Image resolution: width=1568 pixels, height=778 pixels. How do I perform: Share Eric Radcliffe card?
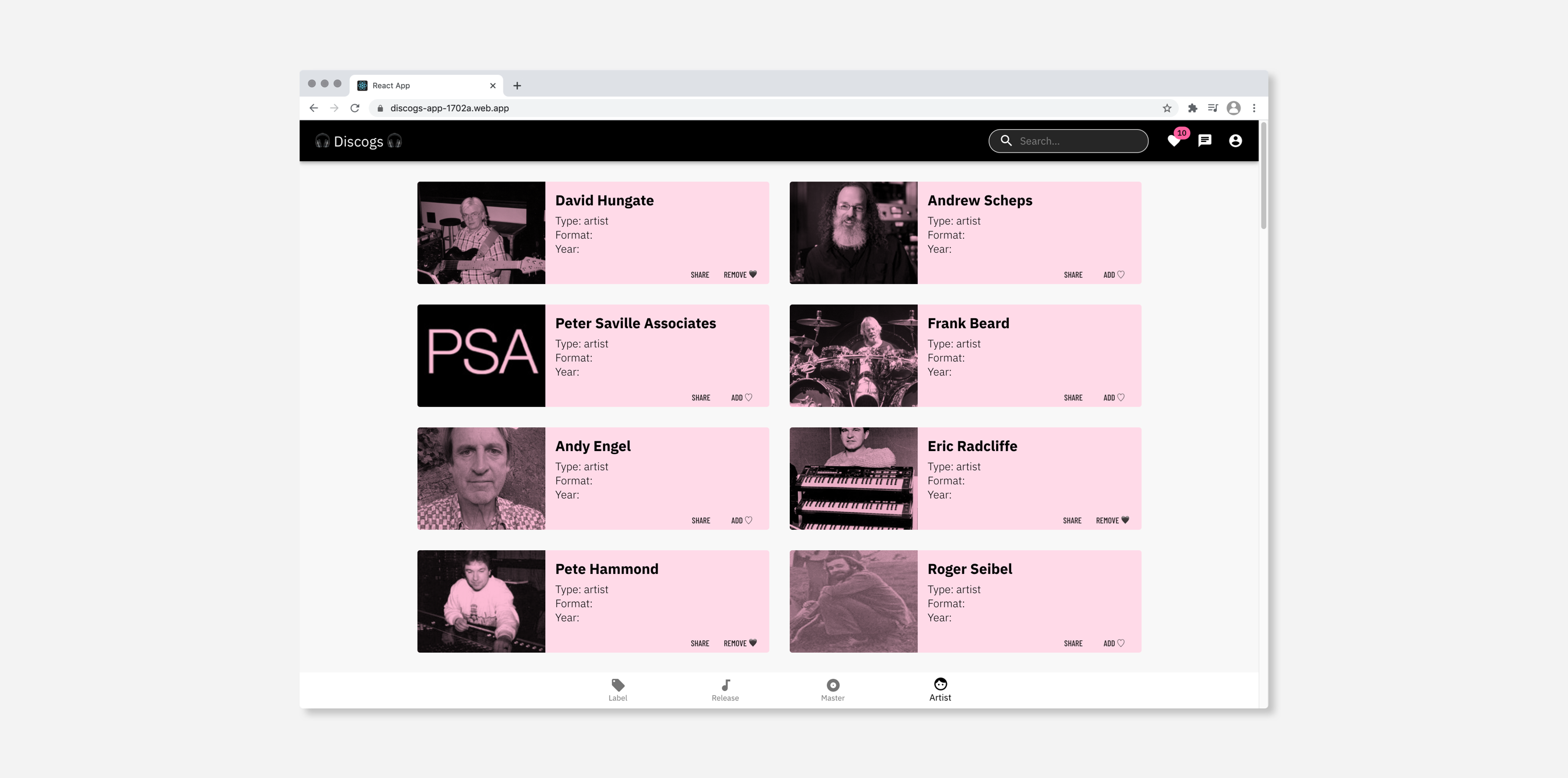1072,521
